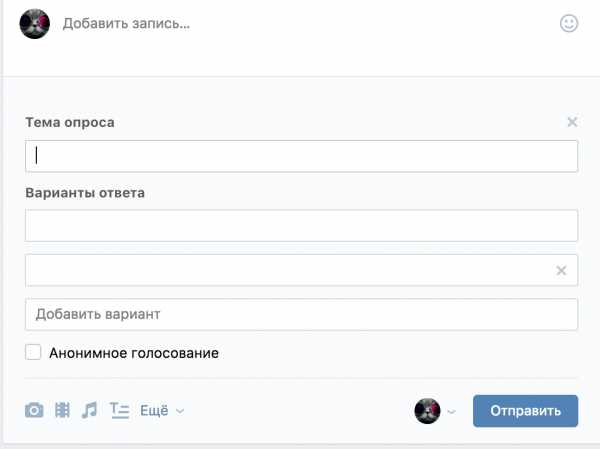Click the Отправить button
The height and width of the screenshot is (449, 600).
point(525,411)
